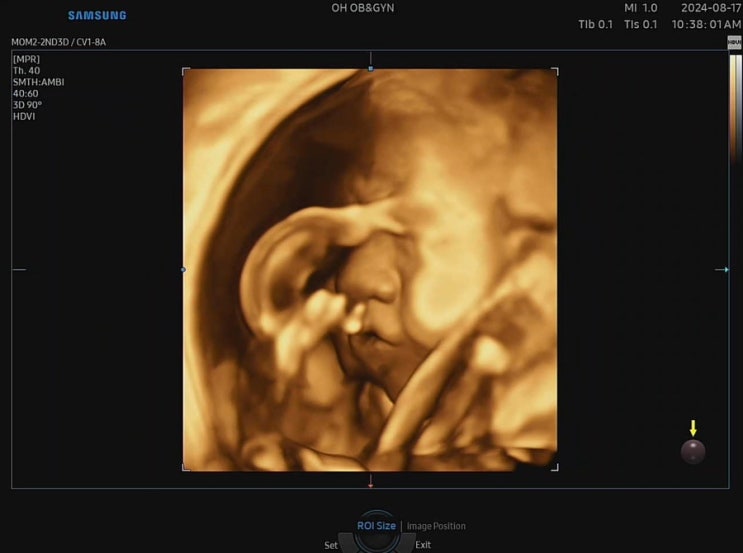Screen dimensions: 743x553
Task: Click the 'MOM2-2ND3D / CV1-8A' preset label
Action: [x=59, y=42]
